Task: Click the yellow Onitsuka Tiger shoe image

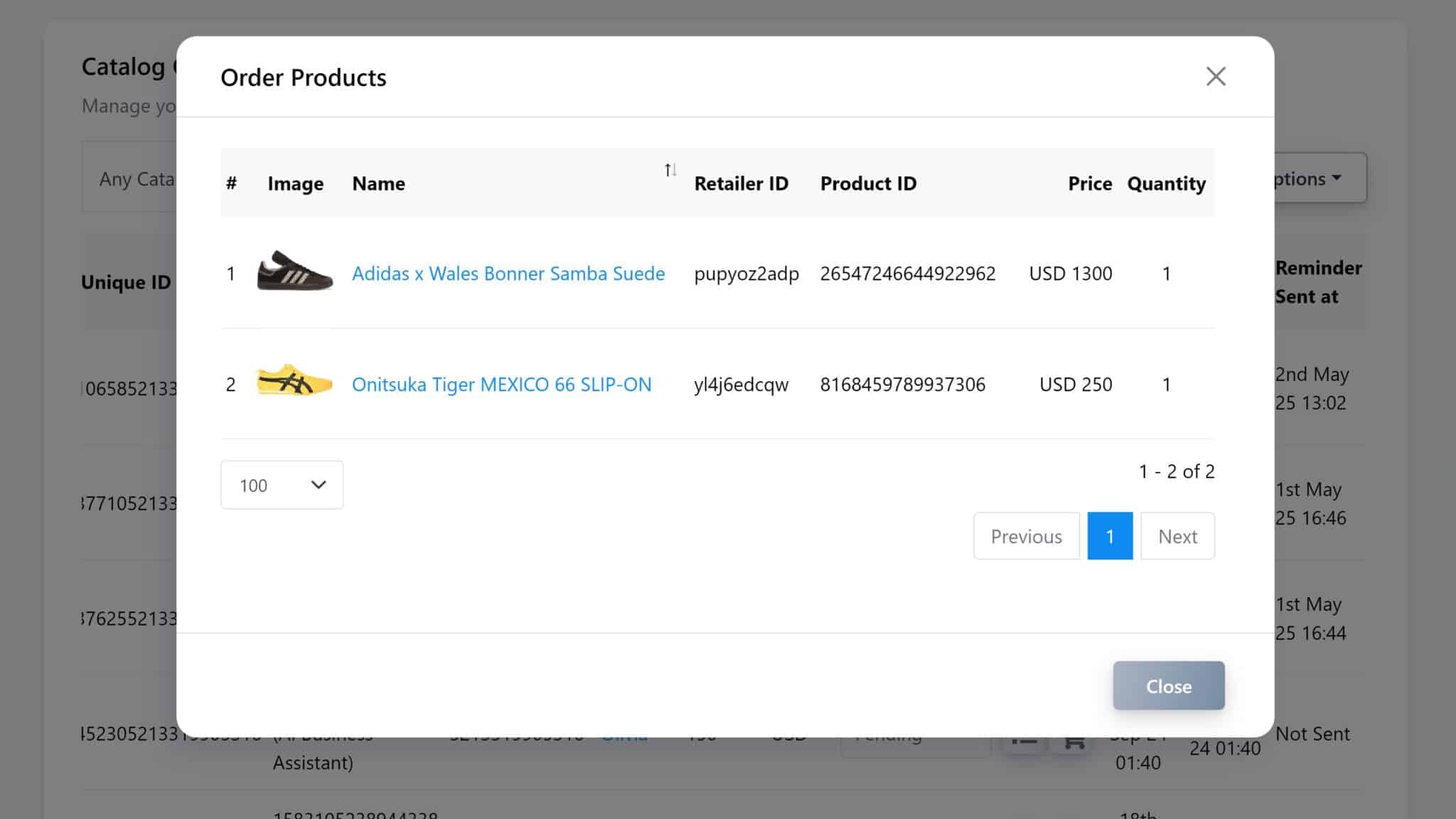Action: point(294,382)
